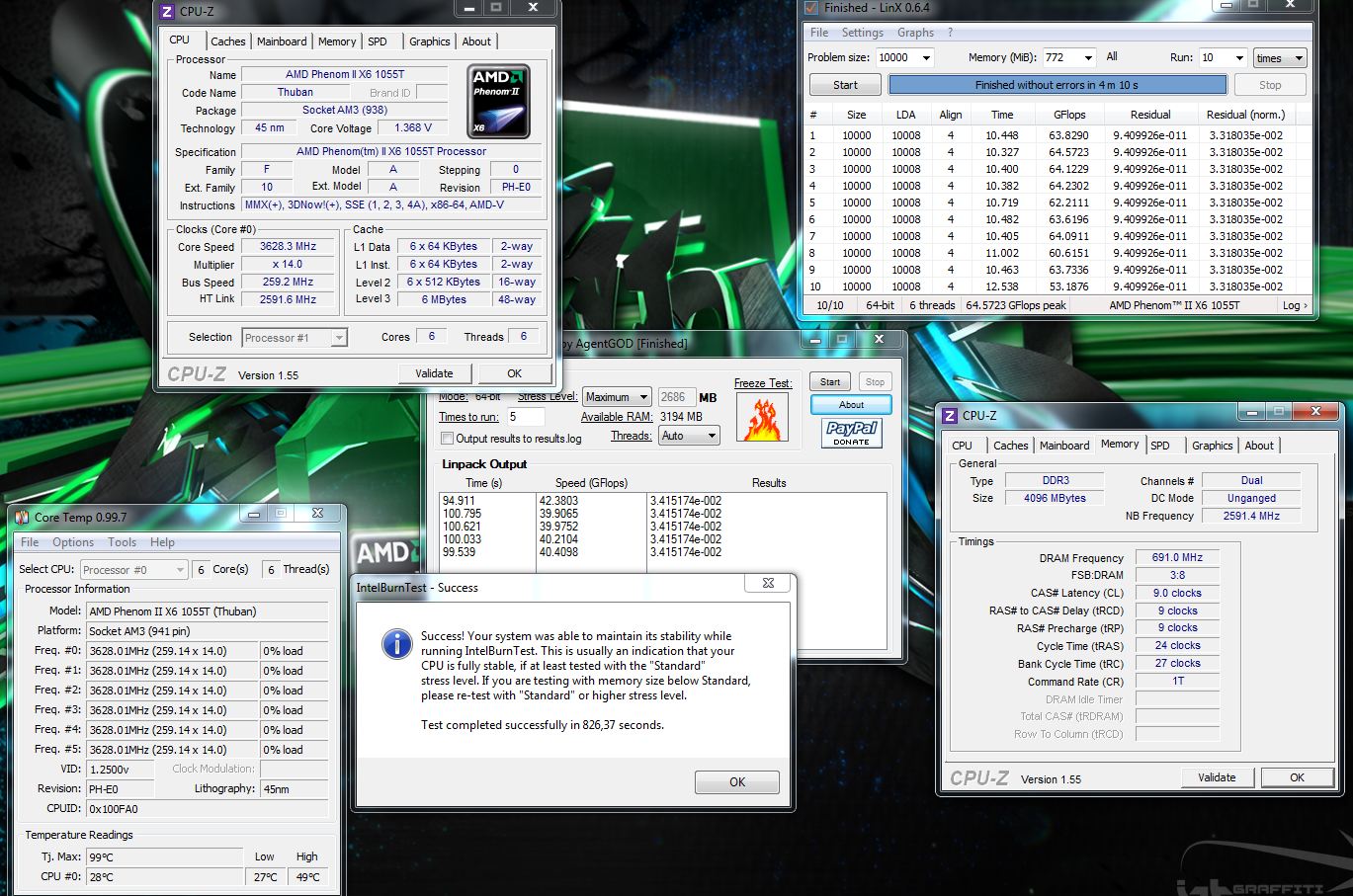This screenshot has height=896, width=1353.
Task: Close the IntelBurnTest Success dialog
Action: point(768,584)
